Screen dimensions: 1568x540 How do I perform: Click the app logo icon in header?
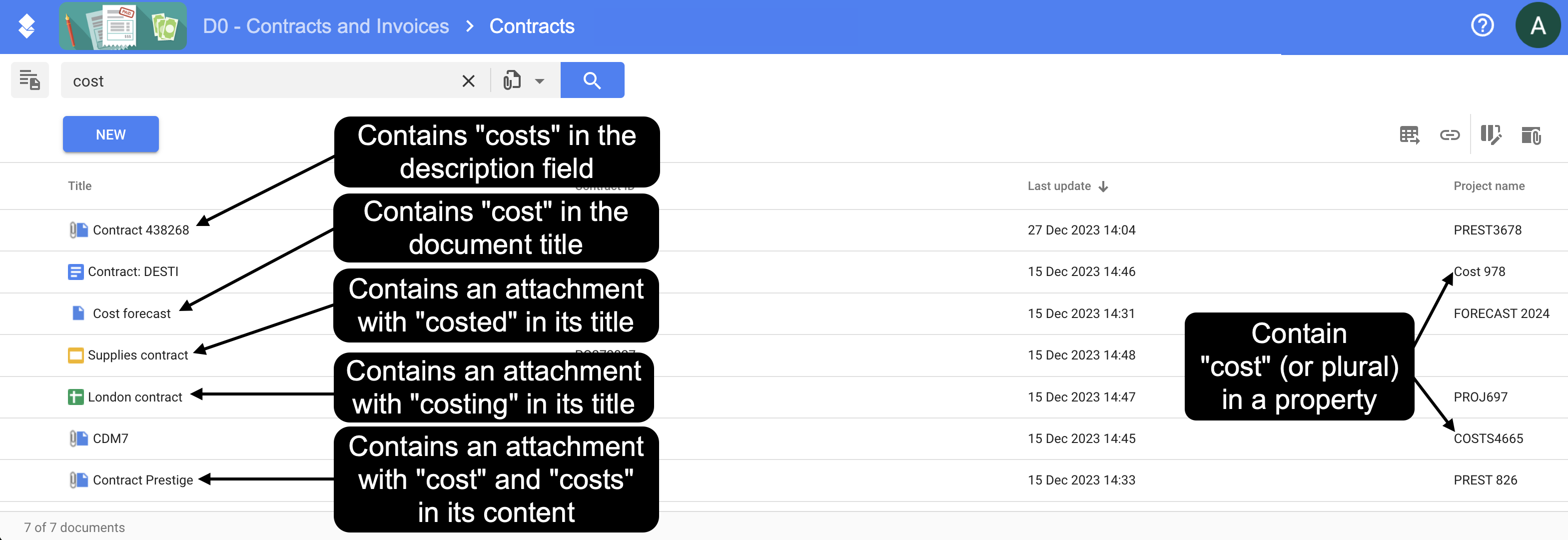click(26, 26)
